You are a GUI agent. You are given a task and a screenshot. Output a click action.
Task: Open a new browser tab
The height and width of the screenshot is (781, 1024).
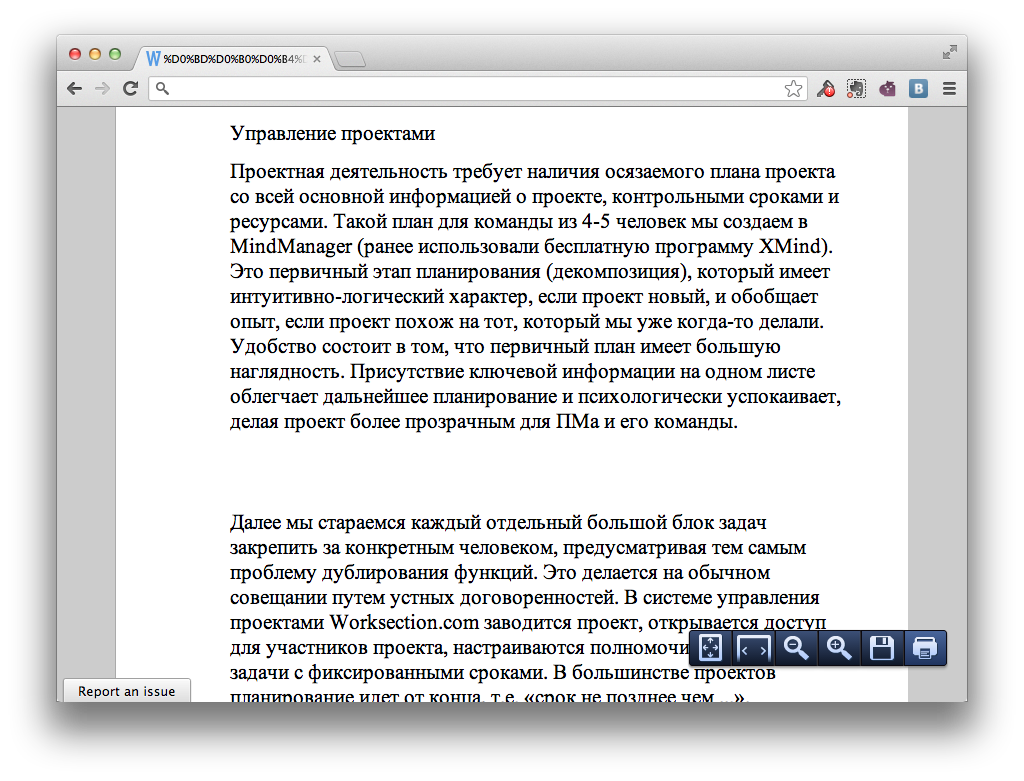tap(349, 58)
